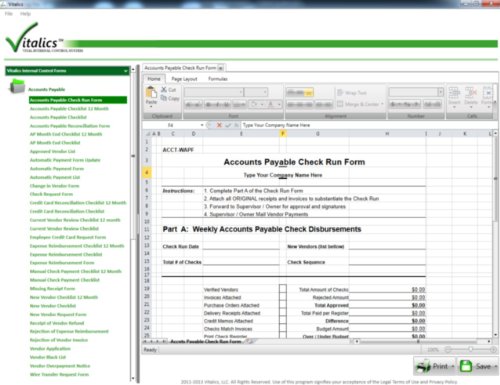
Task: Tick the Verified Vendors checkbox
Action: pos(283,289)
